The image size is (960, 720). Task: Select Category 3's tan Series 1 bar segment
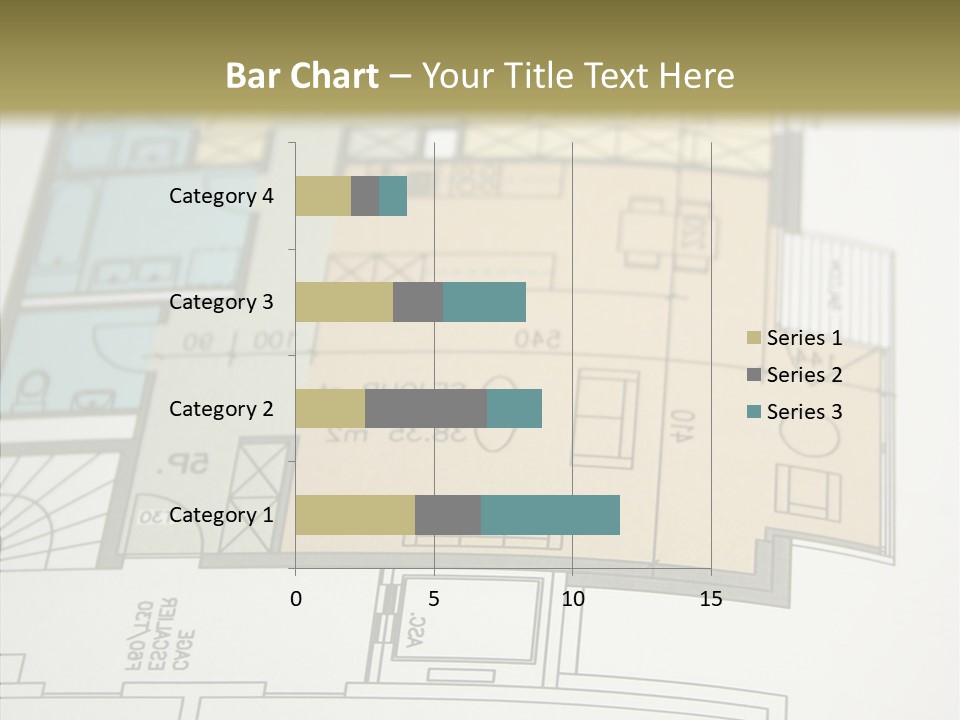click(344, 302)
